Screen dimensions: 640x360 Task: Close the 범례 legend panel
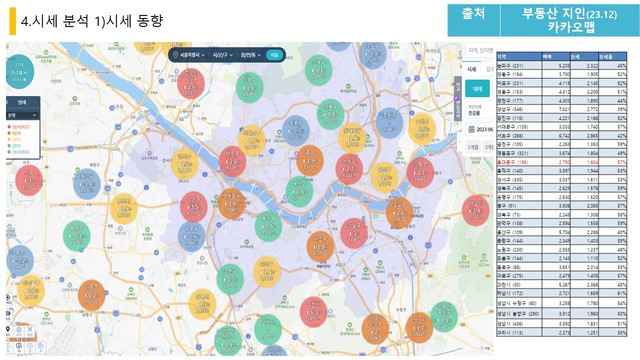coord(8,102)
